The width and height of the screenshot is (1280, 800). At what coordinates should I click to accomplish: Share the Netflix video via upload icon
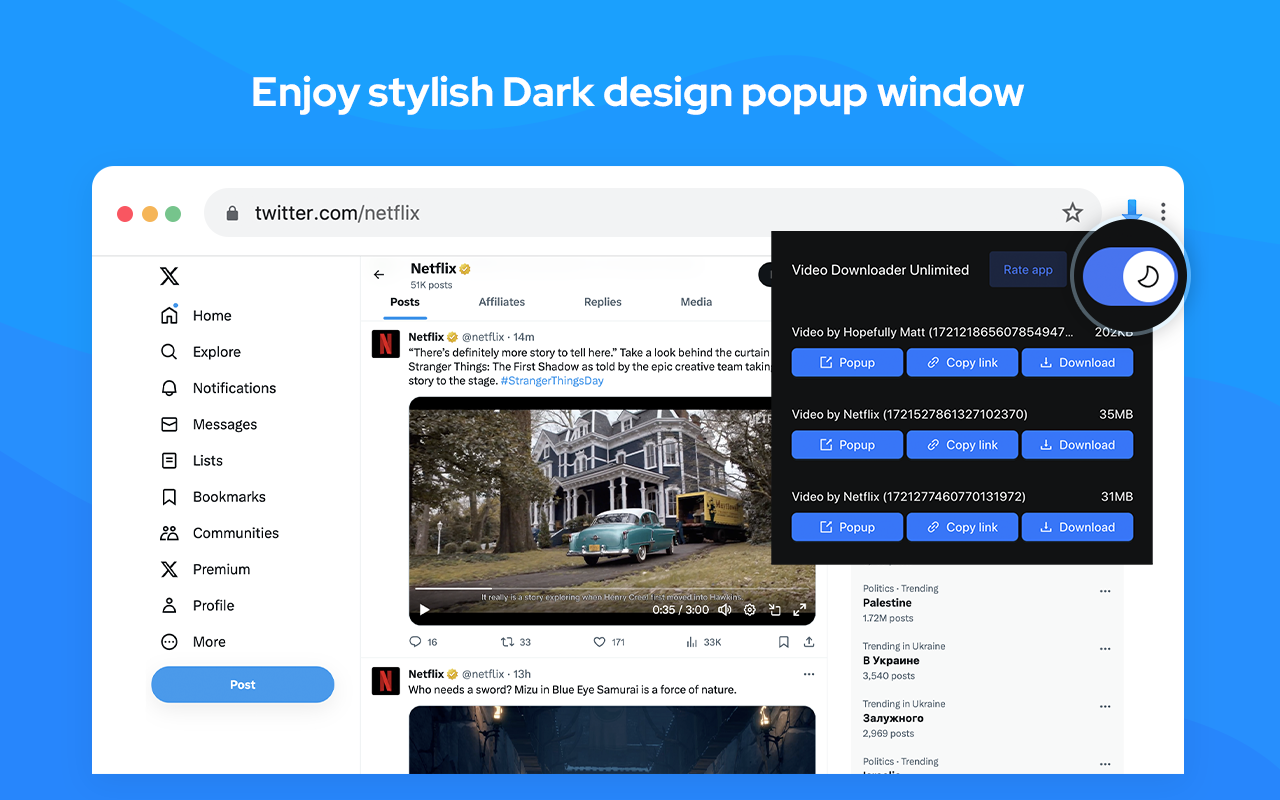tap(809, 641)
